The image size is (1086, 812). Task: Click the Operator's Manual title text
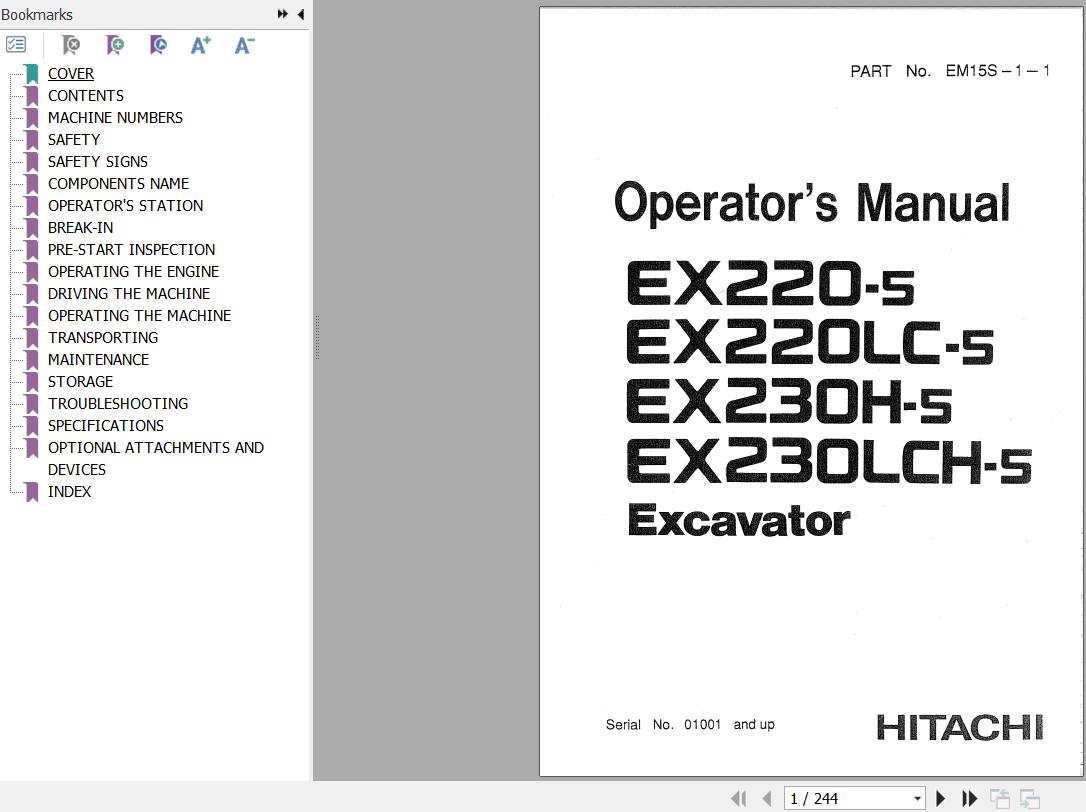point(812,203)
